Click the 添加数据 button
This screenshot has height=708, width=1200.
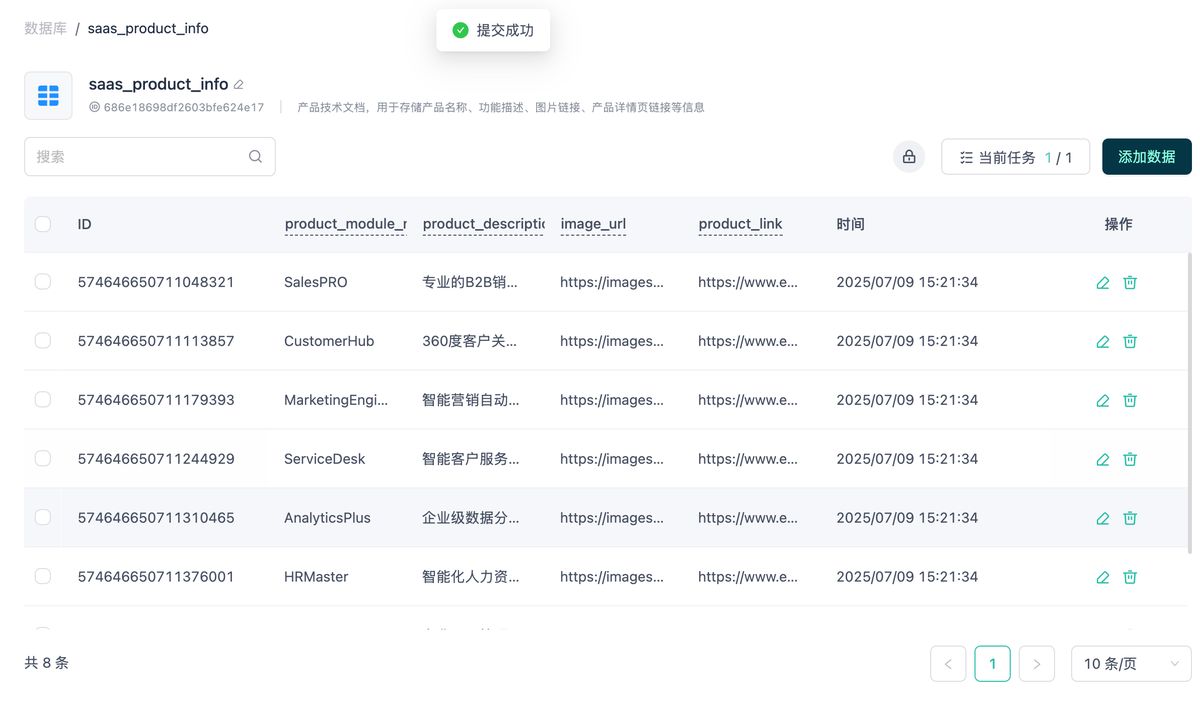tap(1148, 156)
